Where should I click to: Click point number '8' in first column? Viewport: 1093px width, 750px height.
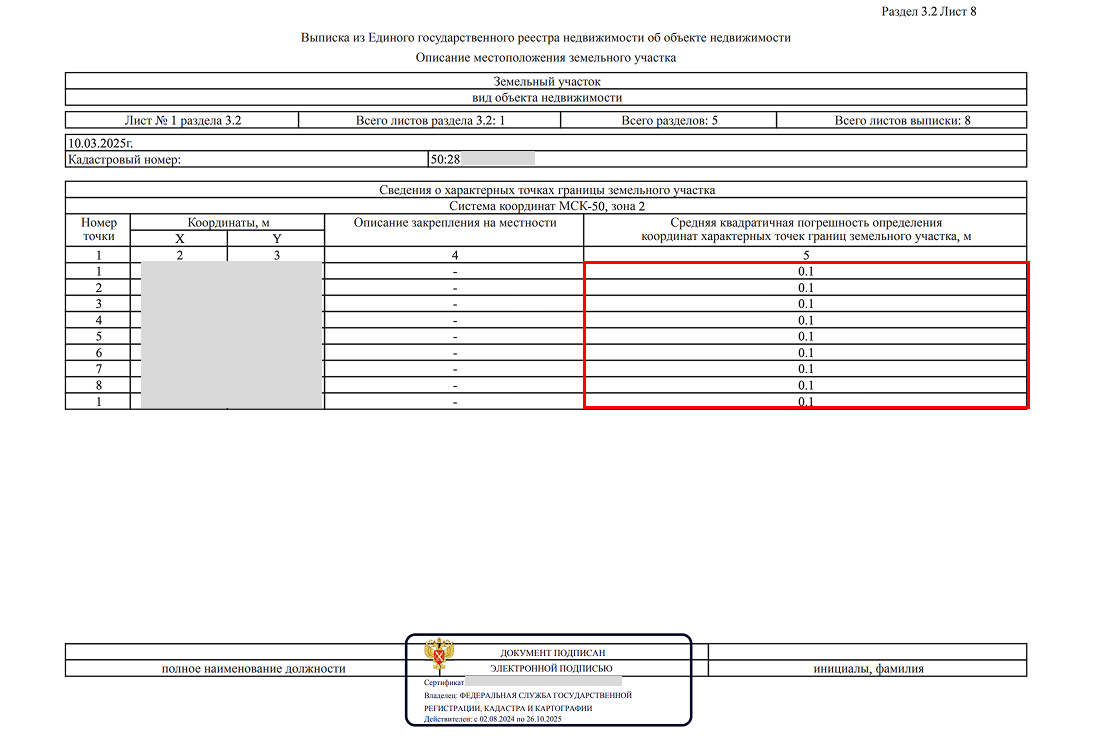[98, 385]
